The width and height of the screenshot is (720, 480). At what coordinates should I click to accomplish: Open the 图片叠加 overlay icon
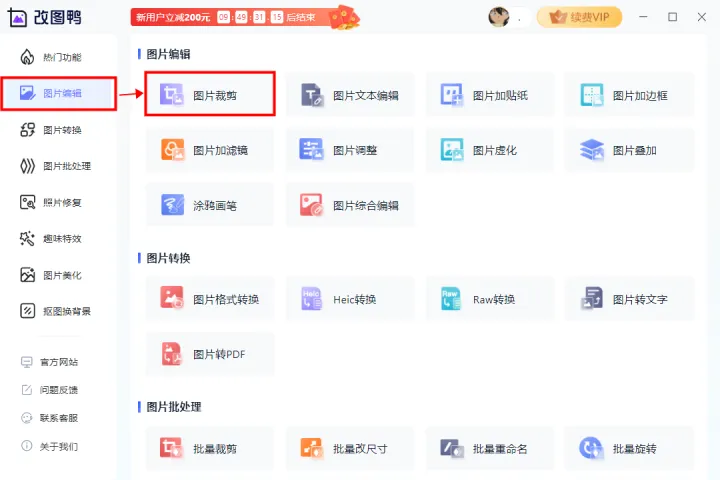point(591,150)
